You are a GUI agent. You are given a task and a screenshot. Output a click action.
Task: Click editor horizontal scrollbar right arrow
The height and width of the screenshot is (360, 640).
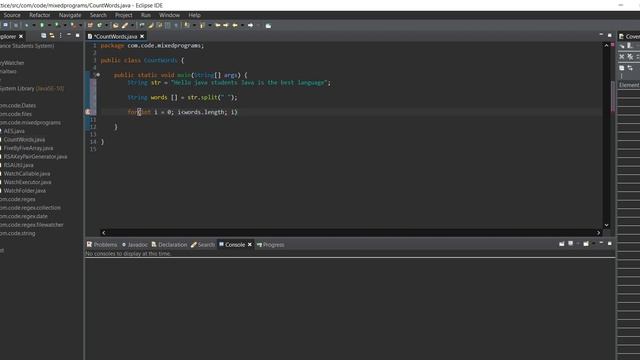598,233
